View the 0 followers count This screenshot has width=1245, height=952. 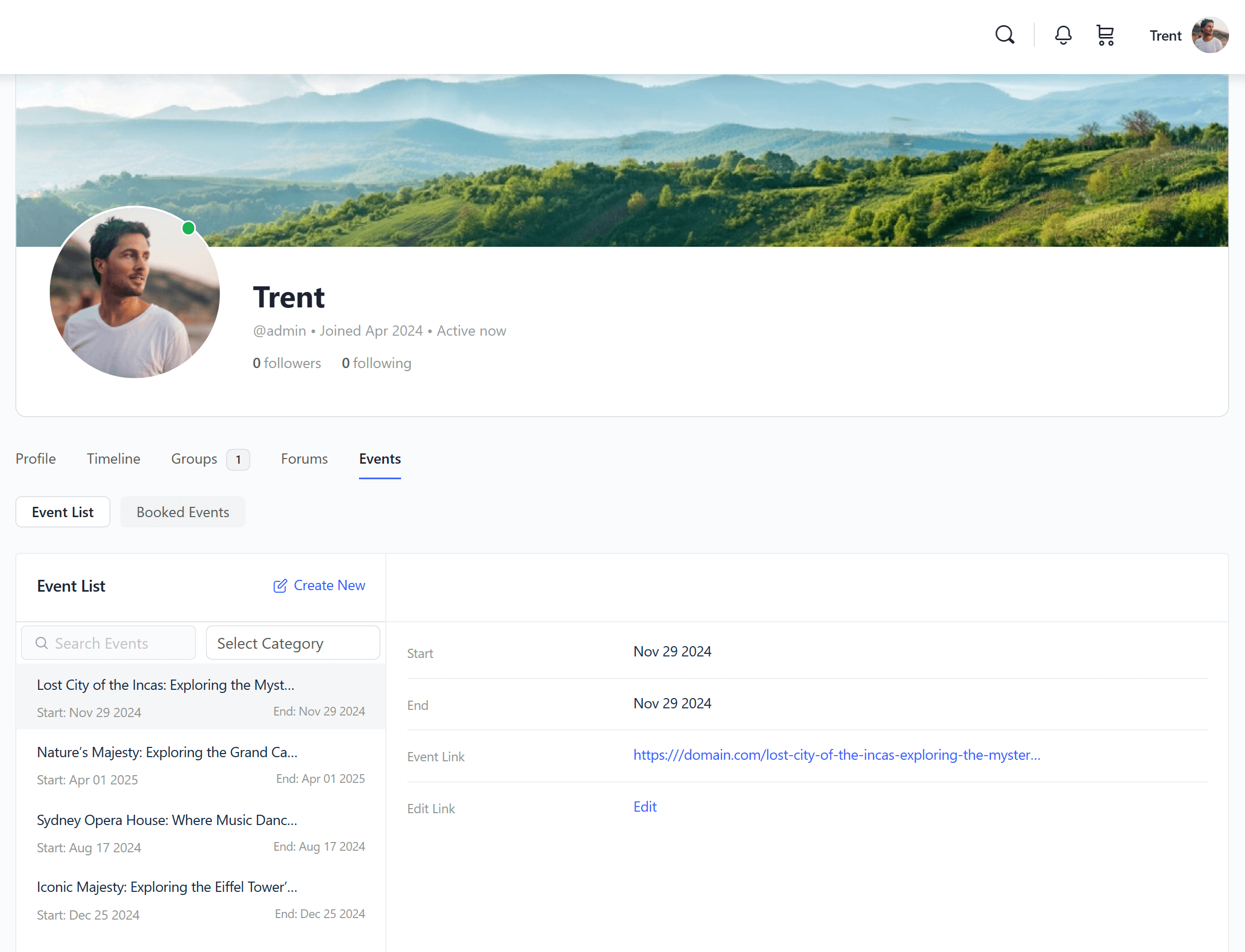point(287,363)
